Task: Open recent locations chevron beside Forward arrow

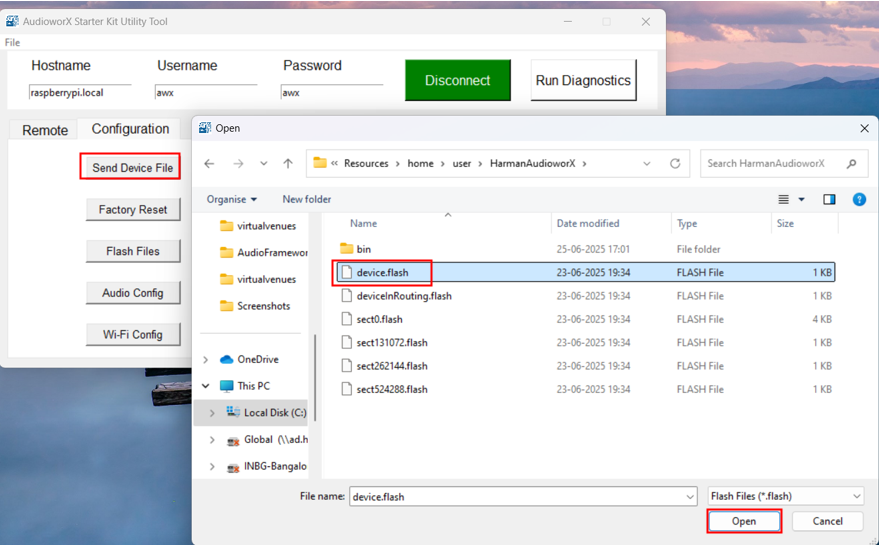Action: [x=263, y=164]
